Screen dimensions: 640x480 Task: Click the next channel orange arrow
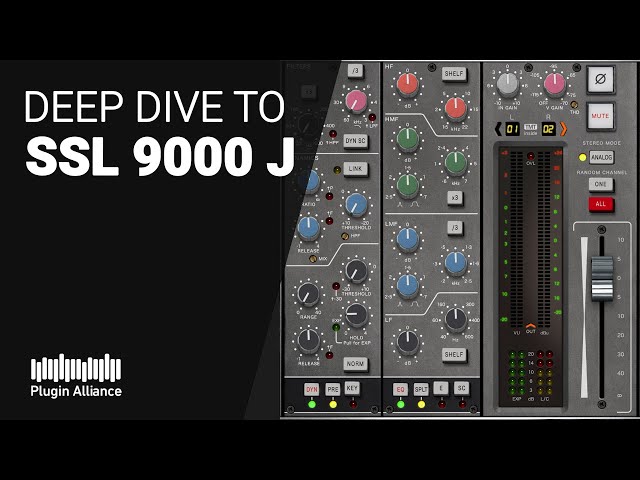564,129
